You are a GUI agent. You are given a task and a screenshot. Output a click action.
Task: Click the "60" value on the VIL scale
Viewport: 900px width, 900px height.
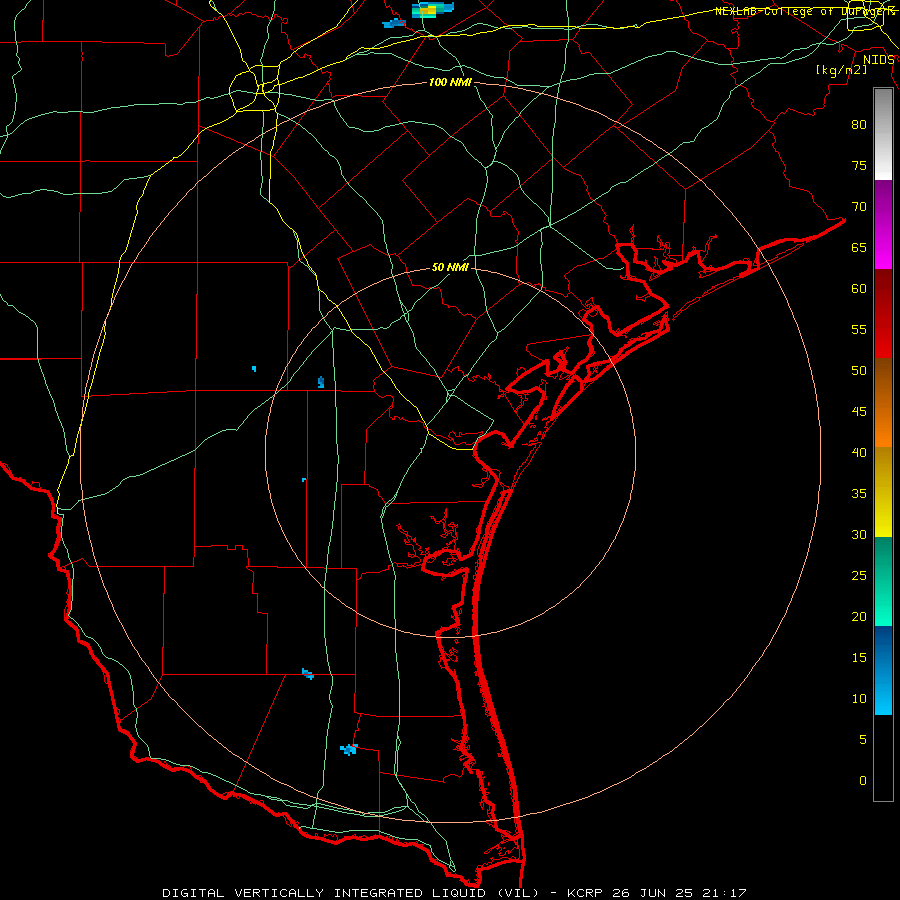pos(859,289)
